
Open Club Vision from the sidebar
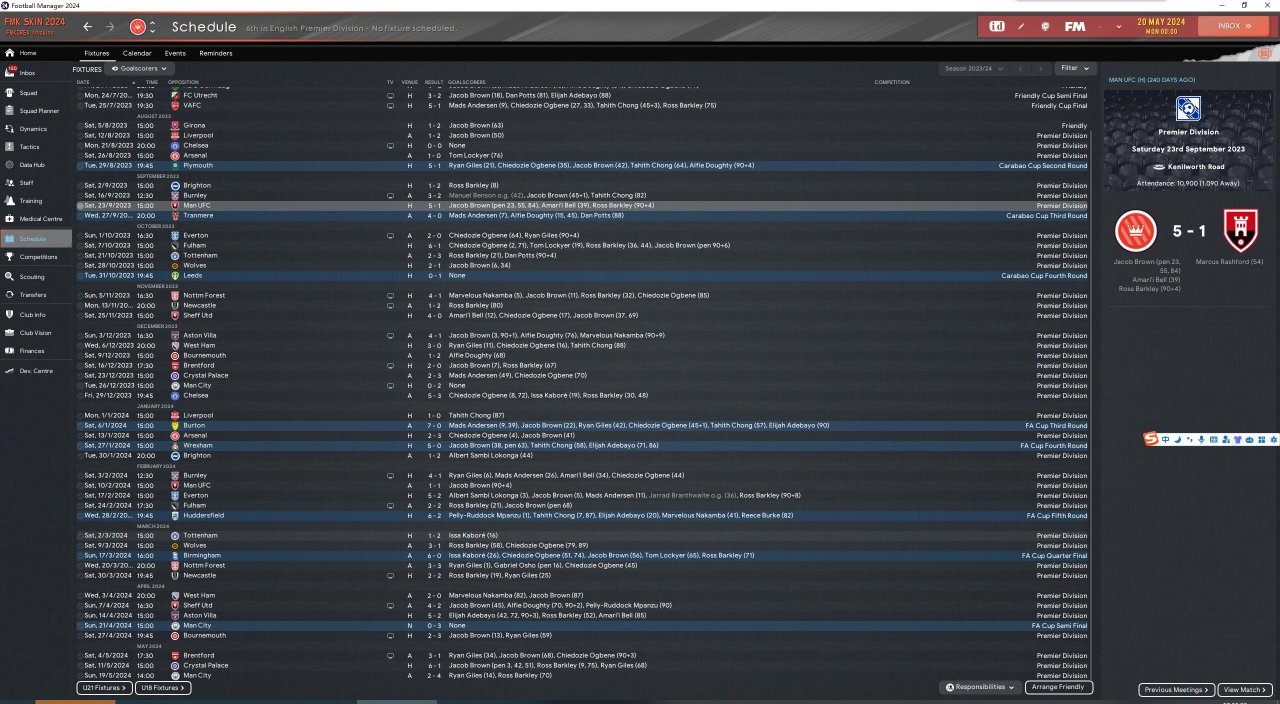[36, 333]
